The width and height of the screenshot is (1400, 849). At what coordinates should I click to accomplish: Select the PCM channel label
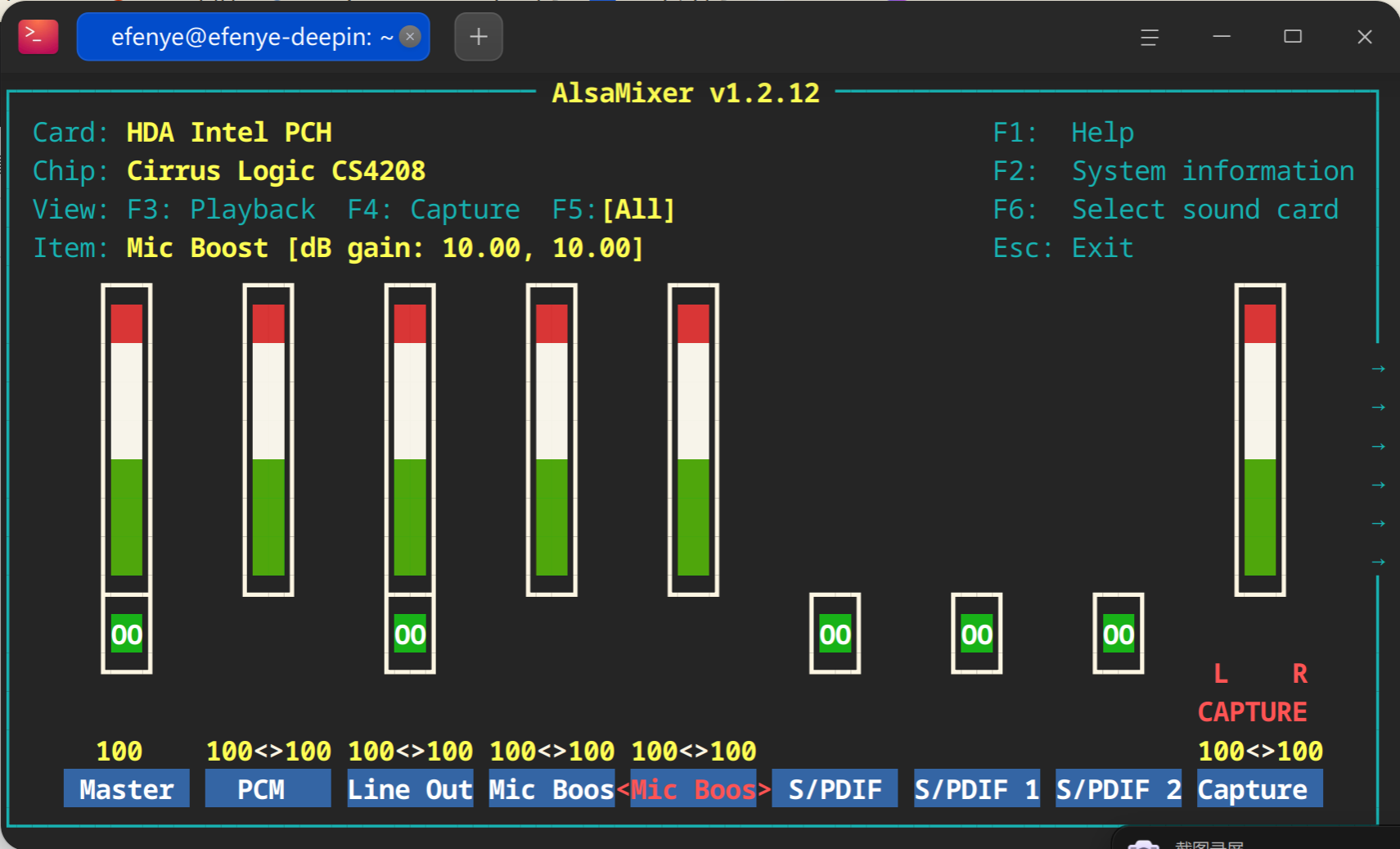pyautogui.click(x=268, y=788)
